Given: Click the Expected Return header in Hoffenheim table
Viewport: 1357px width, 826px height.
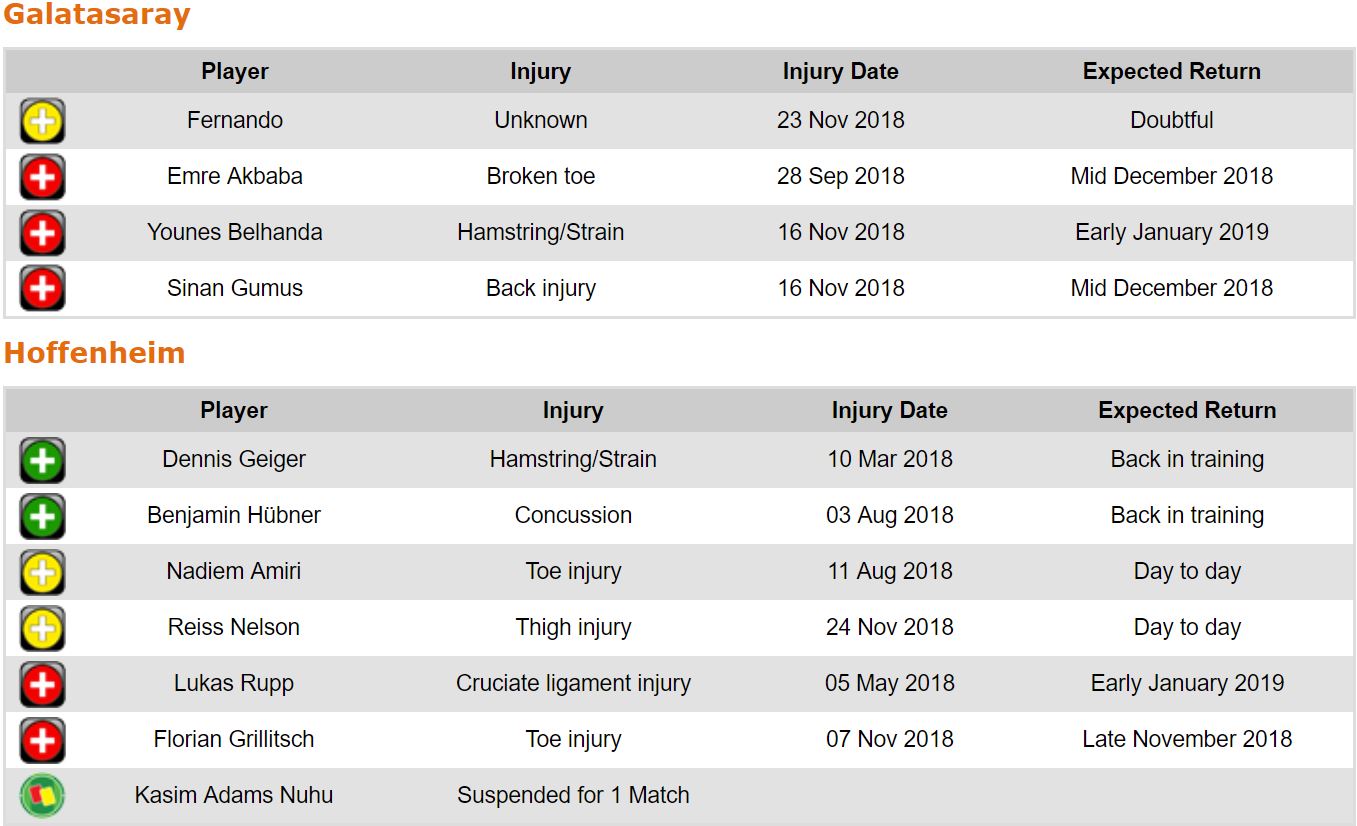Looking at the screenshot, I should point(1187,410).
